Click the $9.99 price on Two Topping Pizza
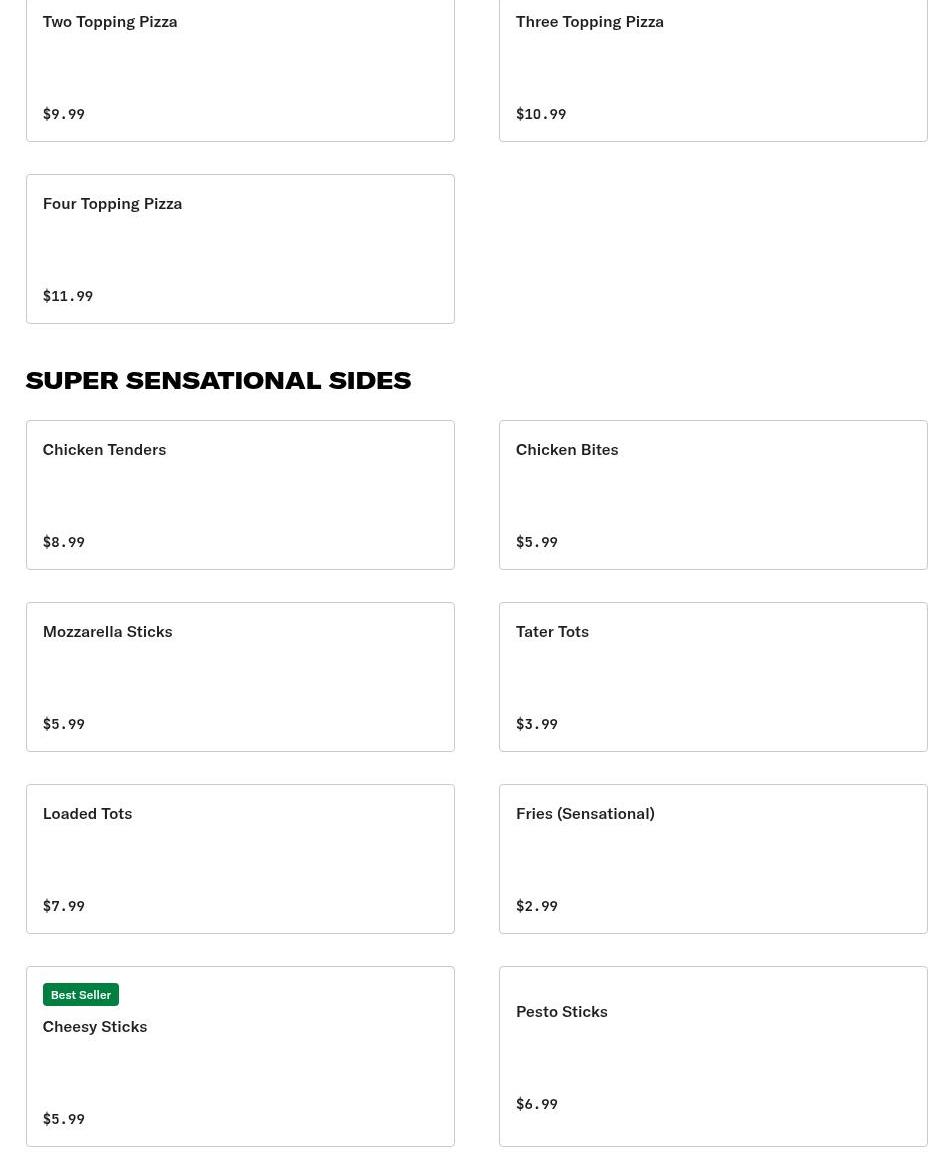This screenshot has height=1174, width=950. 63,113
